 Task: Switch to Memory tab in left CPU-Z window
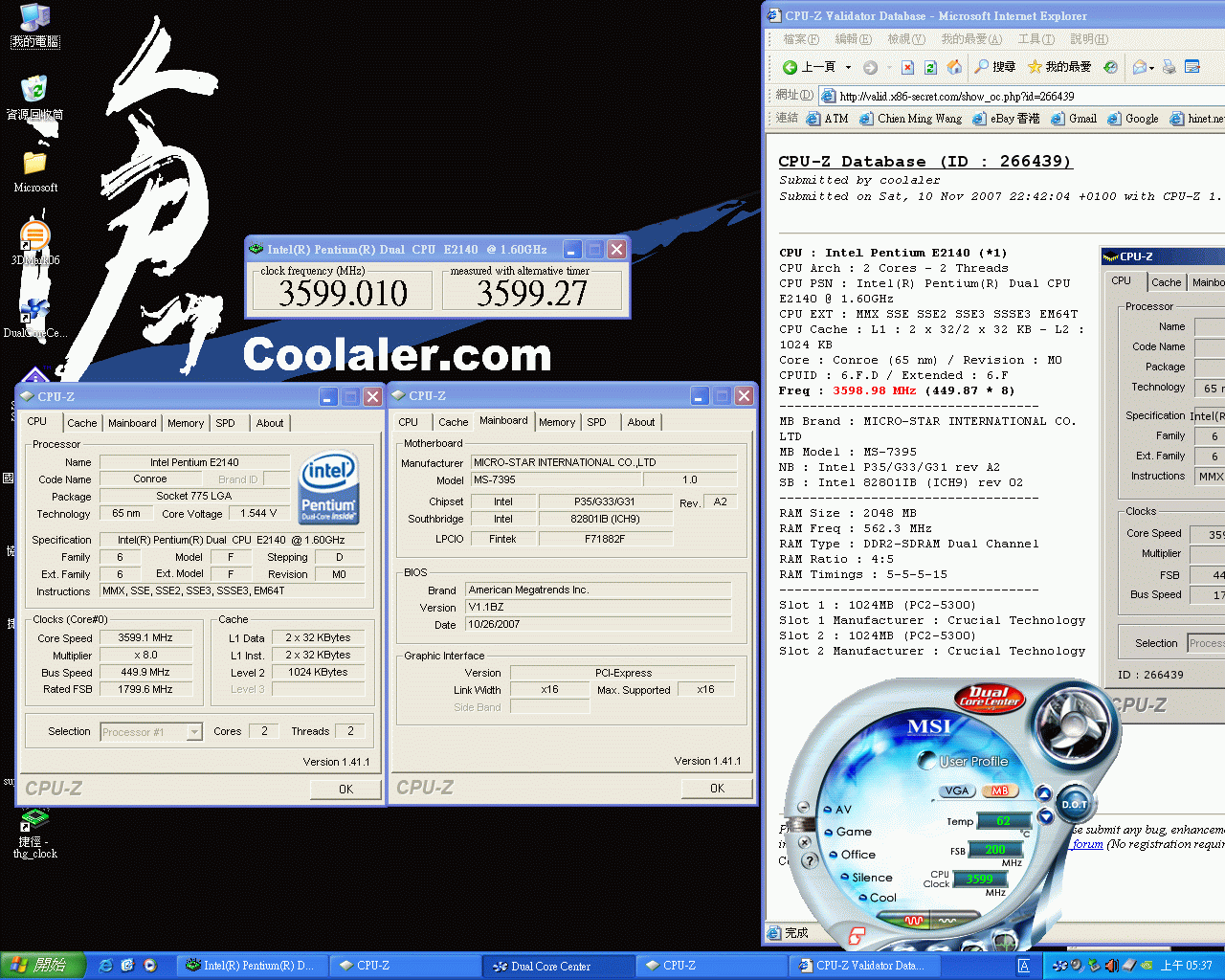click(186, 423)
